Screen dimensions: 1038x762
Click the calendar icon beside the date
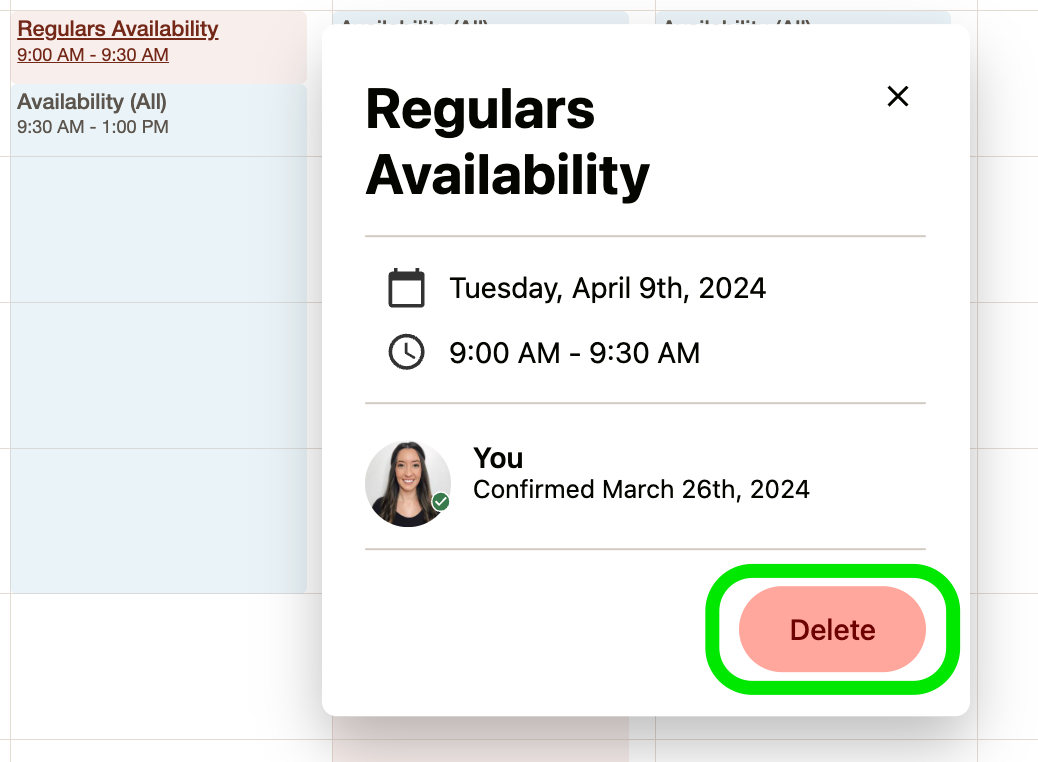click(x=406, y=288)
